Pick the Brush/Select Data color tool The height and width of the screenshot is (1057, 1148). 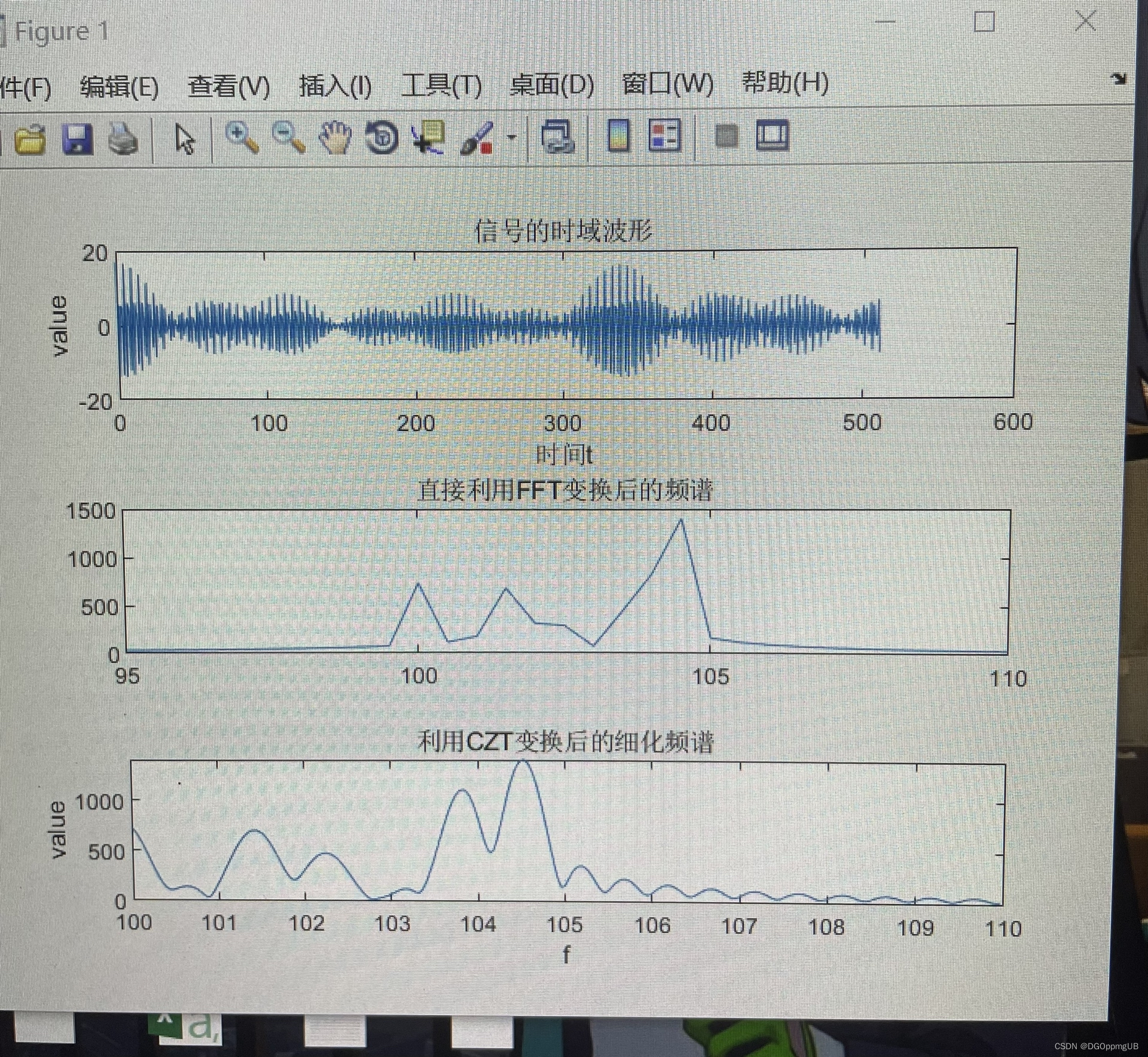(x=477, y=138)
